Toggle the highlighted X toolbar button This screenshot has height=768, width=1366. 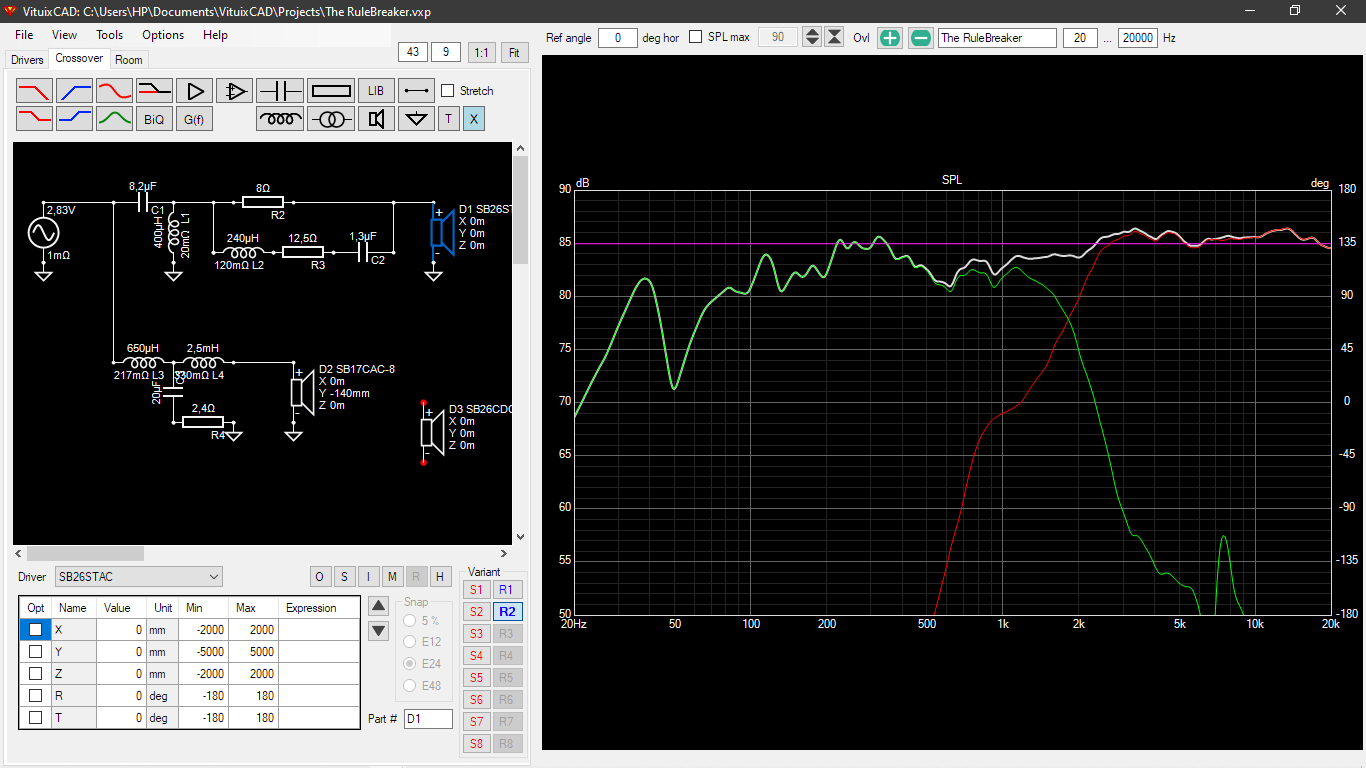(x=474, y=119)
